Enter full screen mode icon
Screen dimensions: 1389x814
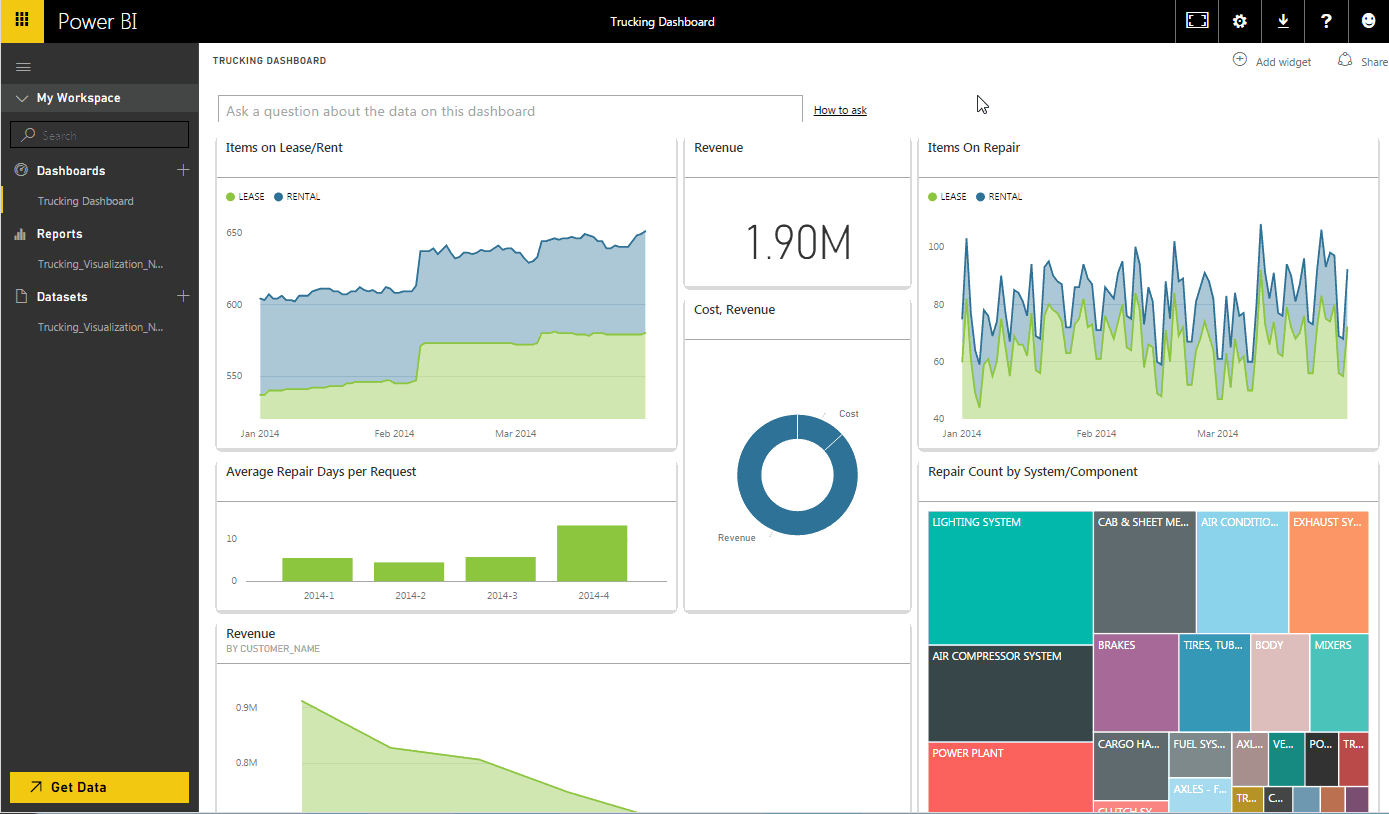(1197, 21)
